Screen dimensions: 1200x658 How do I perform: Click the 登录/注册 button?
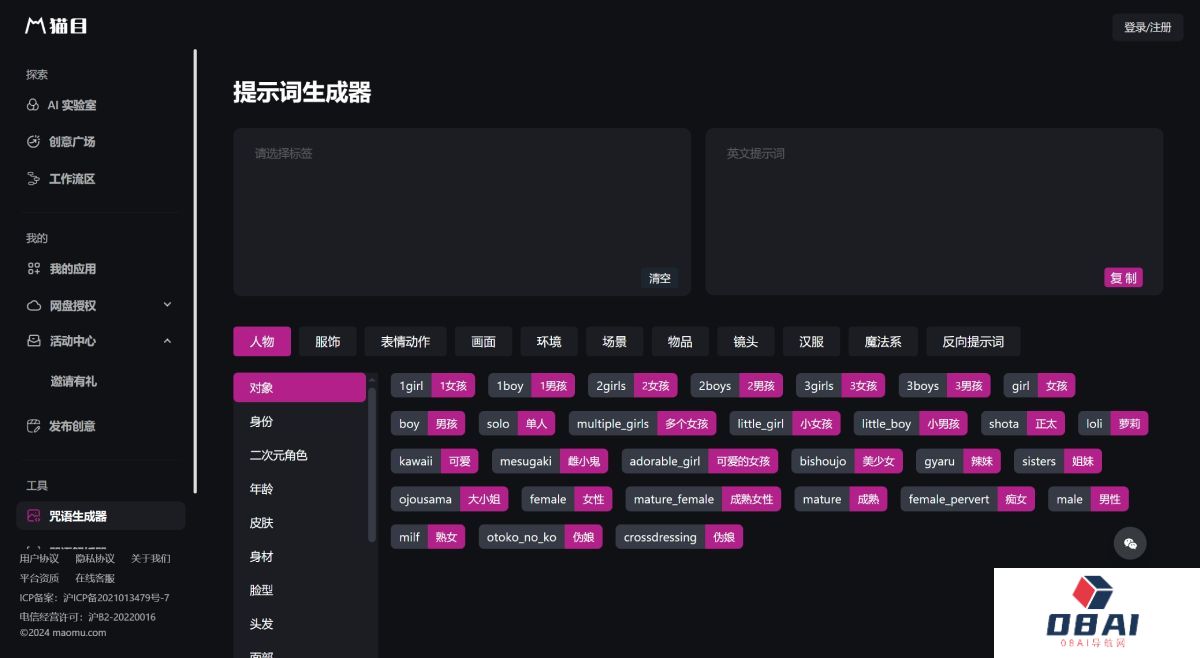pos(1147,27)
